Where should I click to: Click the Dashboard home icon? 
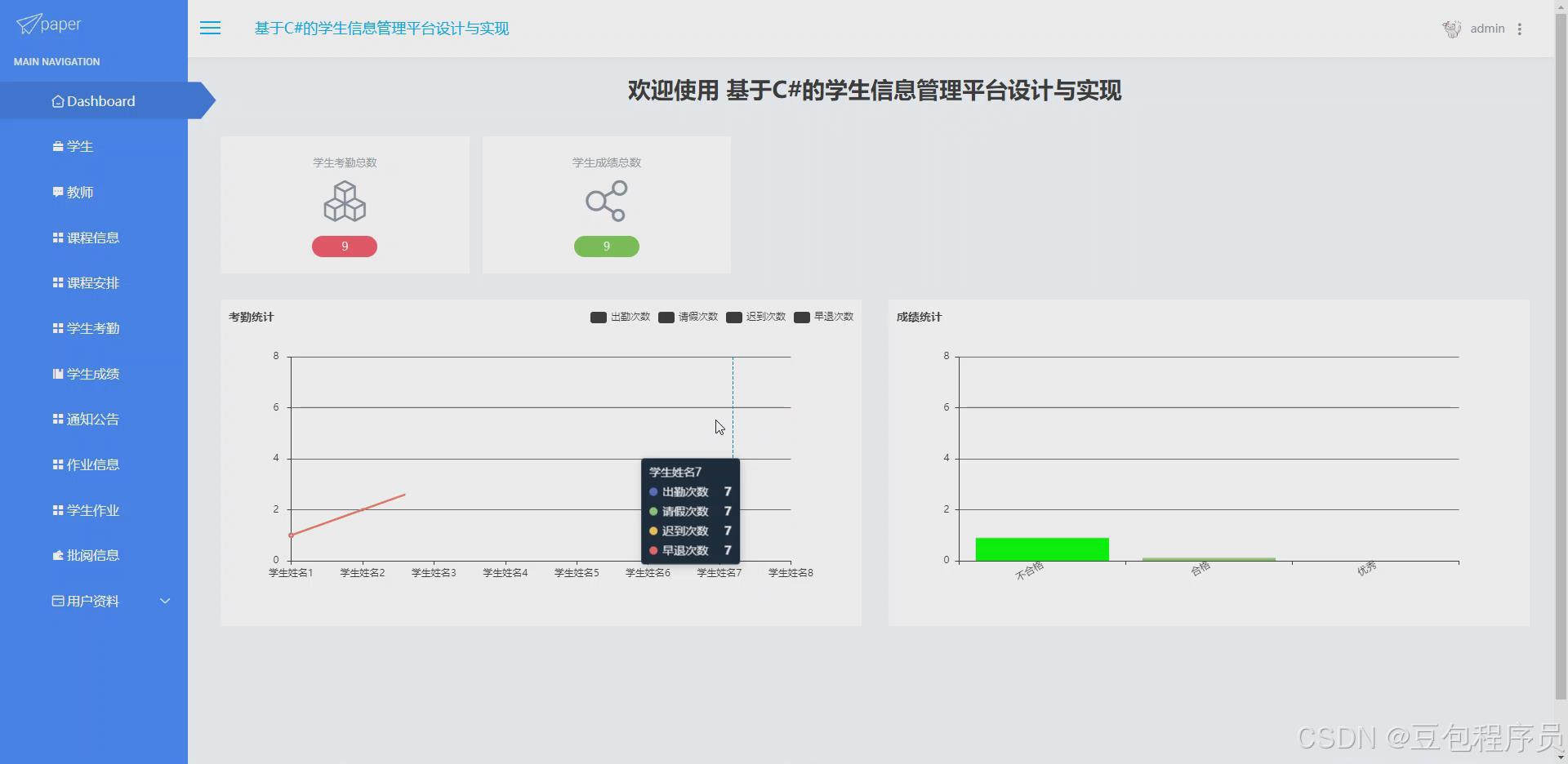click(x=57, y=100)
